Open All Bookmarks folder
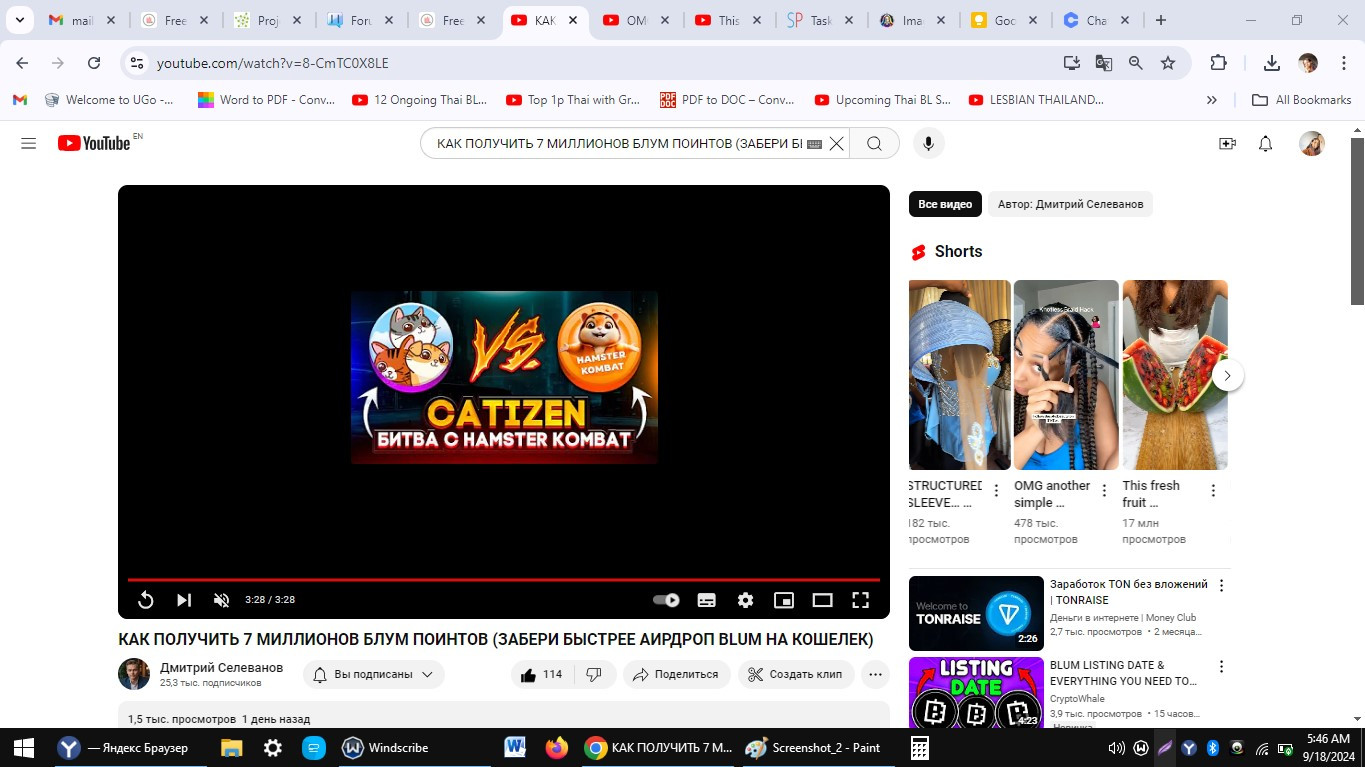 coord(1302,100)
